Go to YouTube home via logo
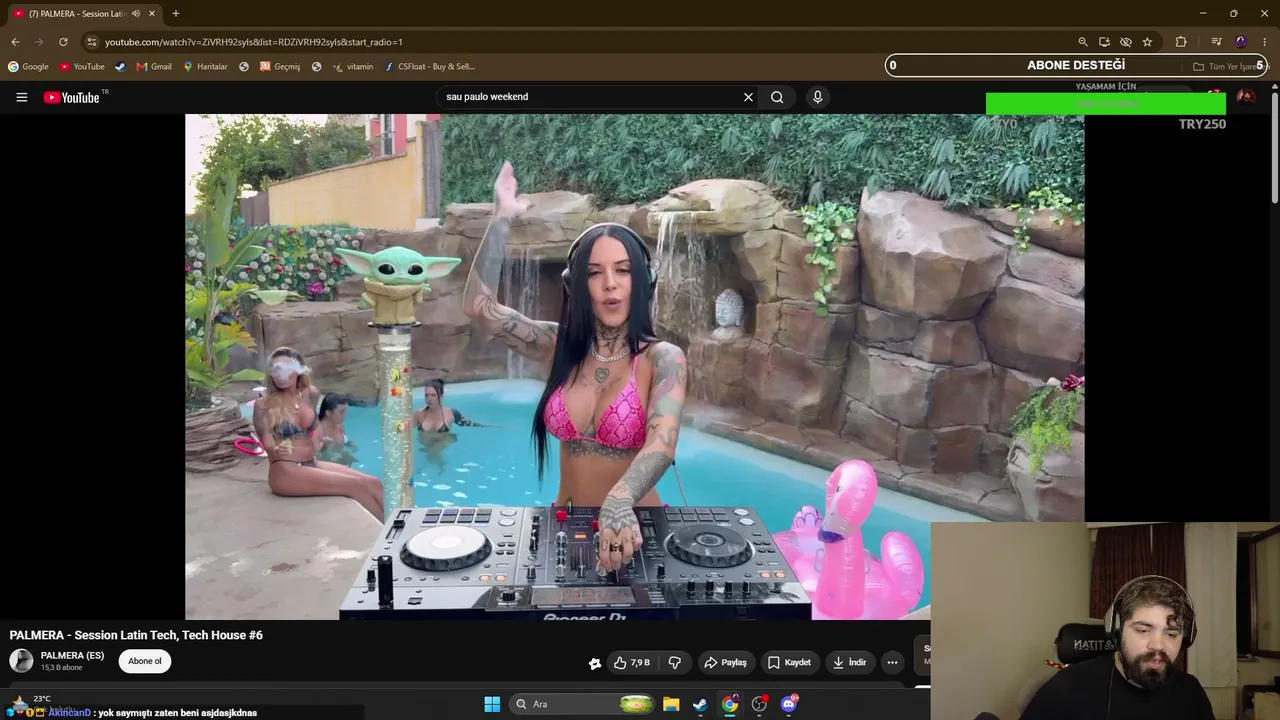The image size is (1280, 720). [x=73, y=97]
